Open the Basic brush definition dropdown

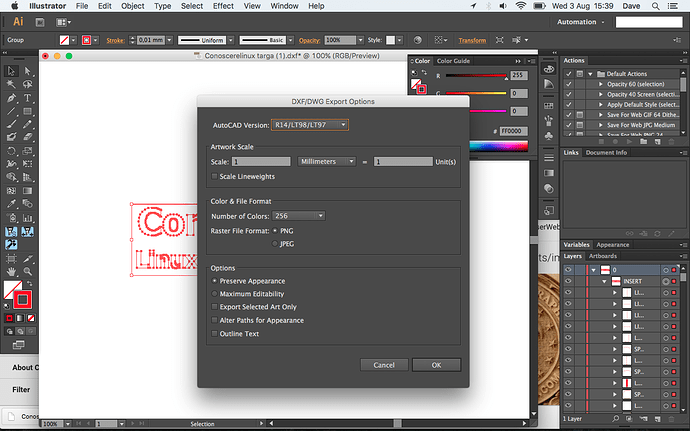290,40
